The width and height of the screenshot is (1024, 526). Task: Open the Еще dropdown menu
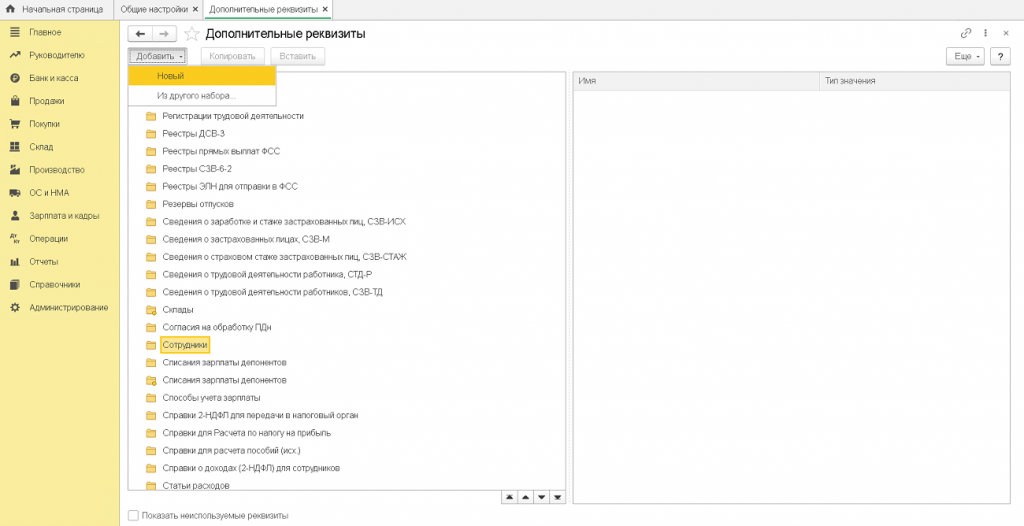965,56
